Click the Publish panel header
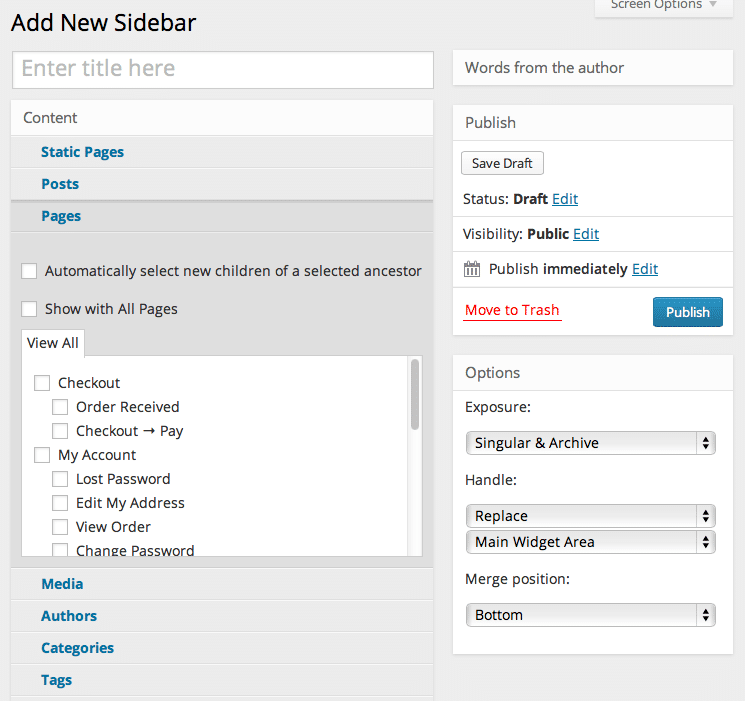 [x=593, y=123]
